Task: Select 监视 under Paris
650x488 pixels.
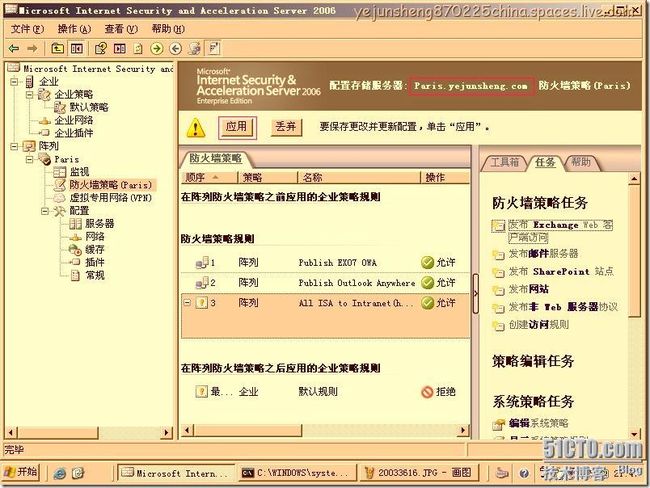Action: (x=80, y=172)
